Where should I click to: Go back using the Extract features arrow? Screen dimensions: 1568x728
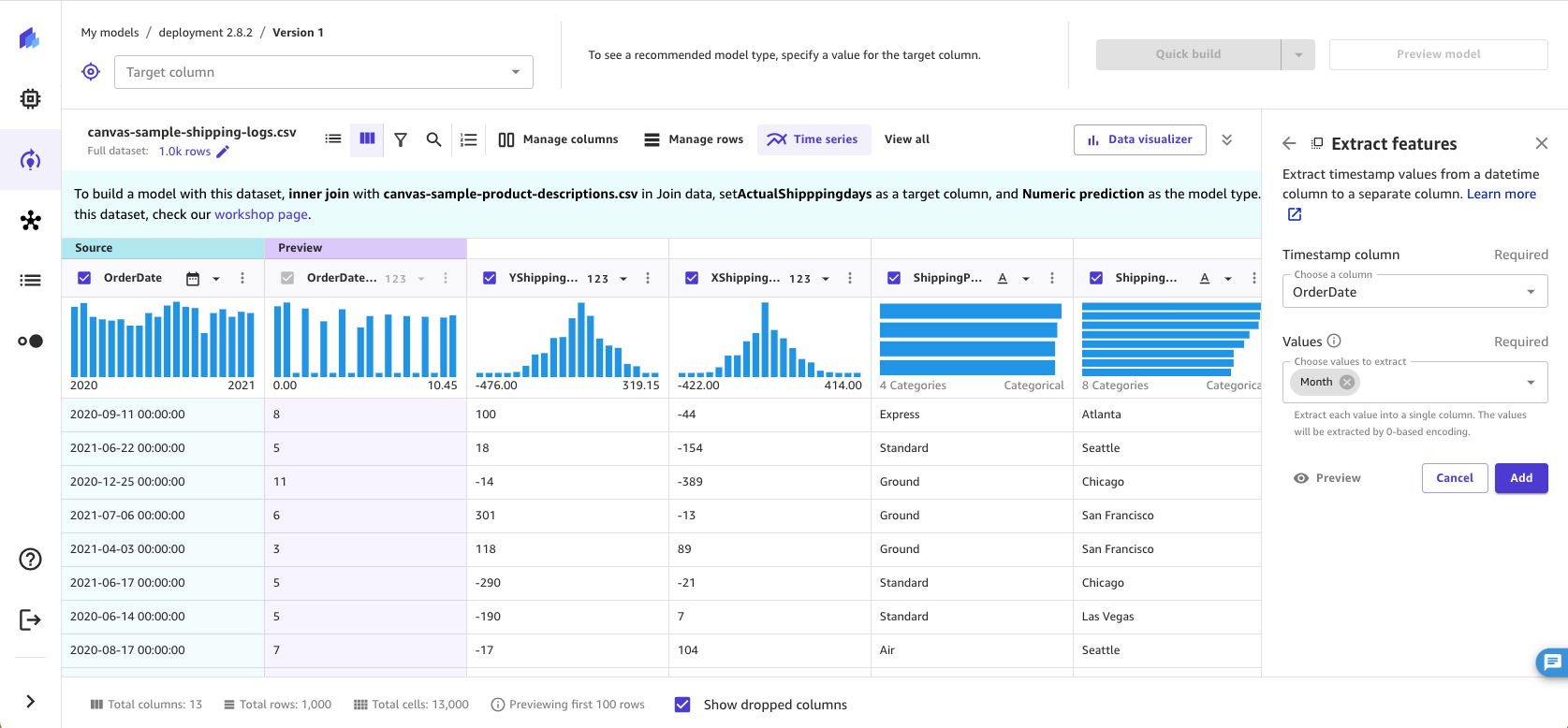point(1289,143)
